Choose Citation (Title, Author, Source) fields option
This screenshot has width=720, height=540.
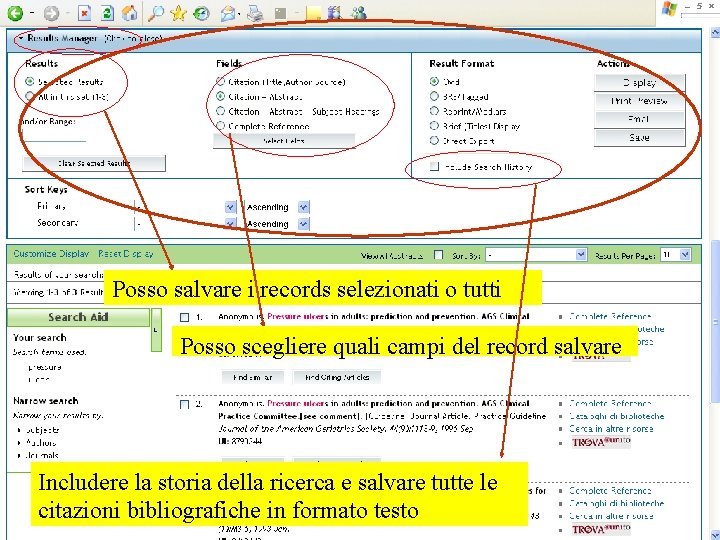coord(220,82)
